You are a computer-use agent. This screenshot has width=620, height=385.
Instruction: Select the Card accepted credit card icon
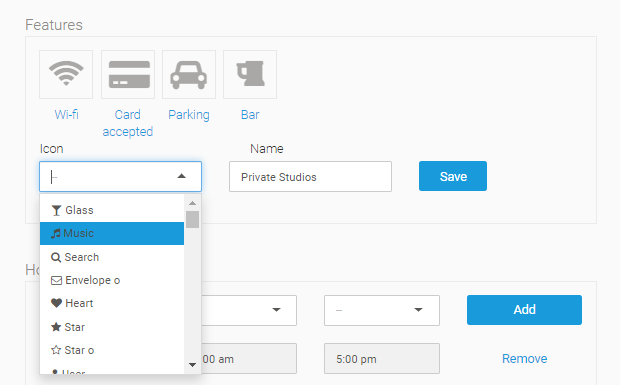(x=128, y=74)
